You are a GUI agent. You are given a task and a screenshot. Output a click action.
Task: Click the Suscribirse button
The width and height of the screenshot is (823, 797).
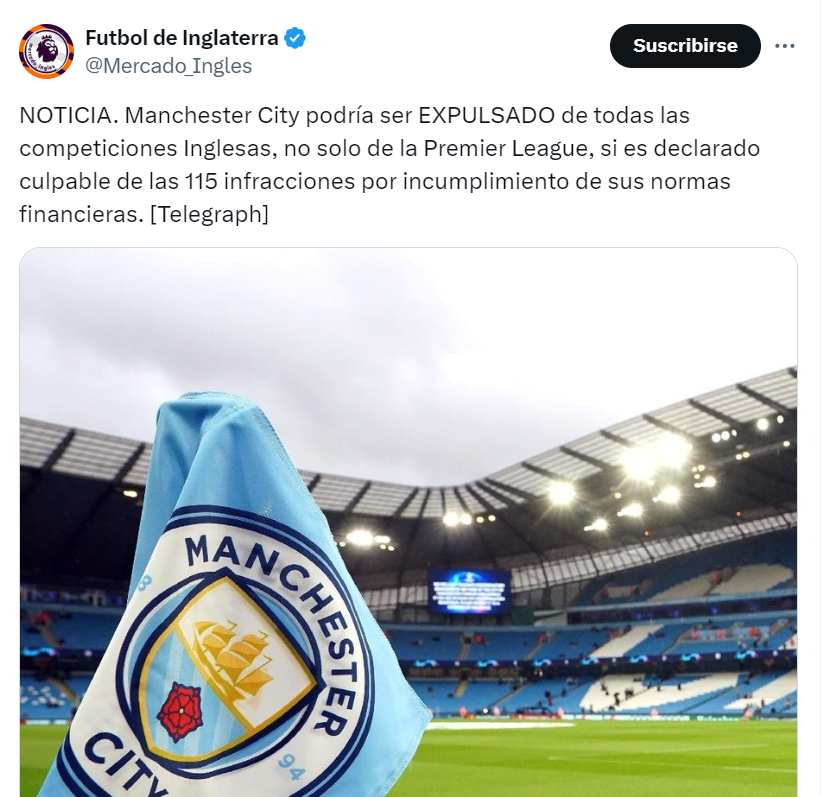point(685,46)
